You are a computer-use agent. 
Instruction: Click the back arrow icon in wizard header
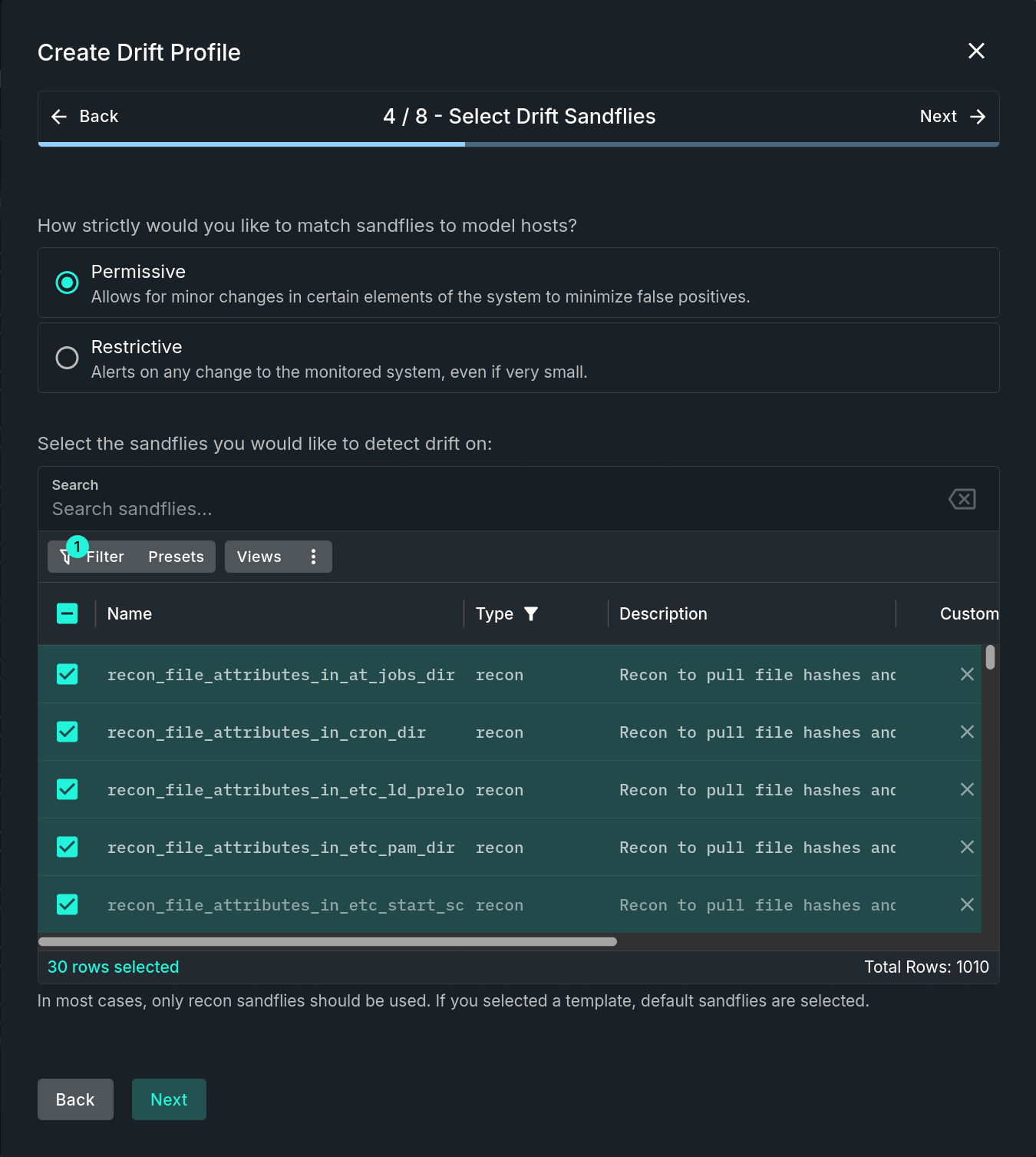pos(59,116)
